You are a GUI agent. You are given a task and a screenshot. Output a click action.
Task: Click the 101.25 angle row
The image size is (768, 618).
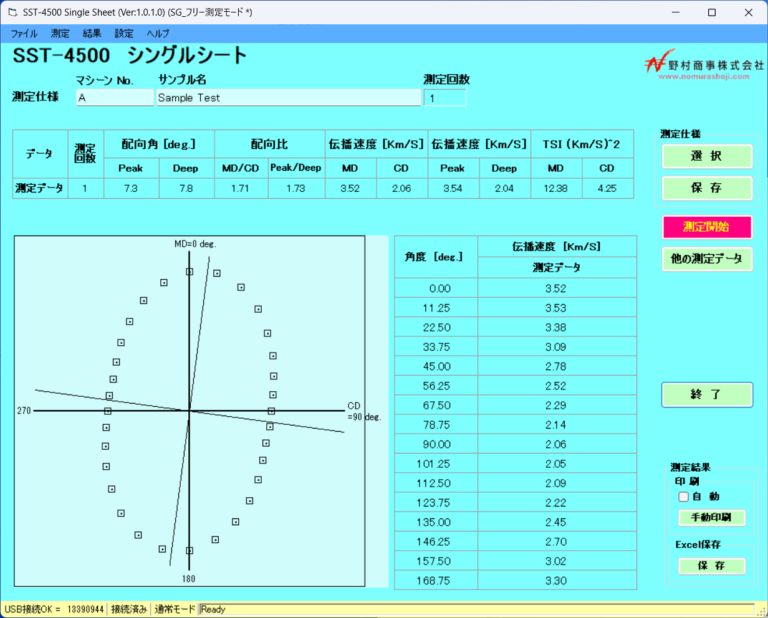(x=515, y=464)
